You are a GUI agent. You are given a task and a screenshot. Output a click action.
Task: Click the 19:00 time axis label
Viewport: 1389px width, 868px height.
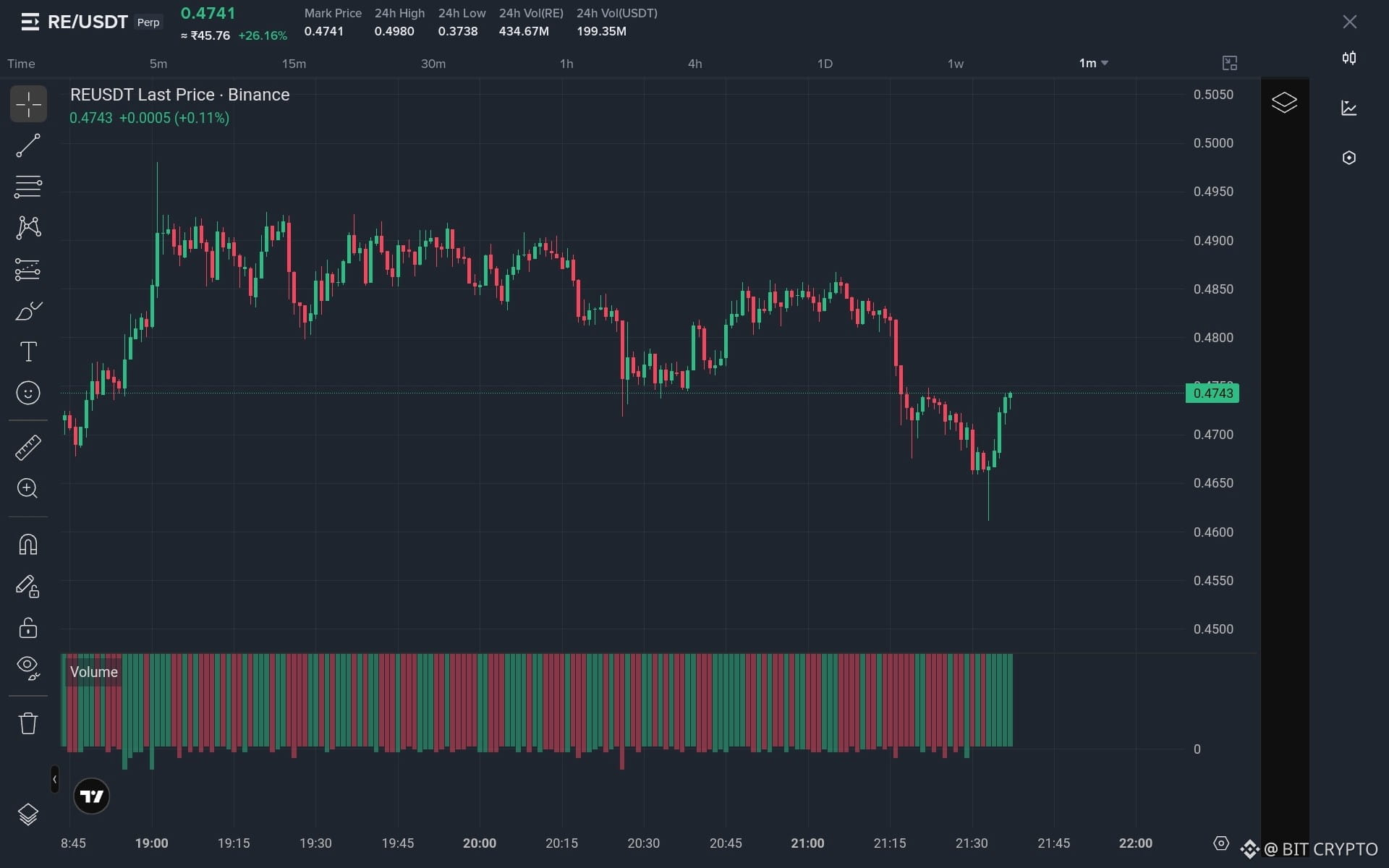pyautogui.click(x=152, y=843)
